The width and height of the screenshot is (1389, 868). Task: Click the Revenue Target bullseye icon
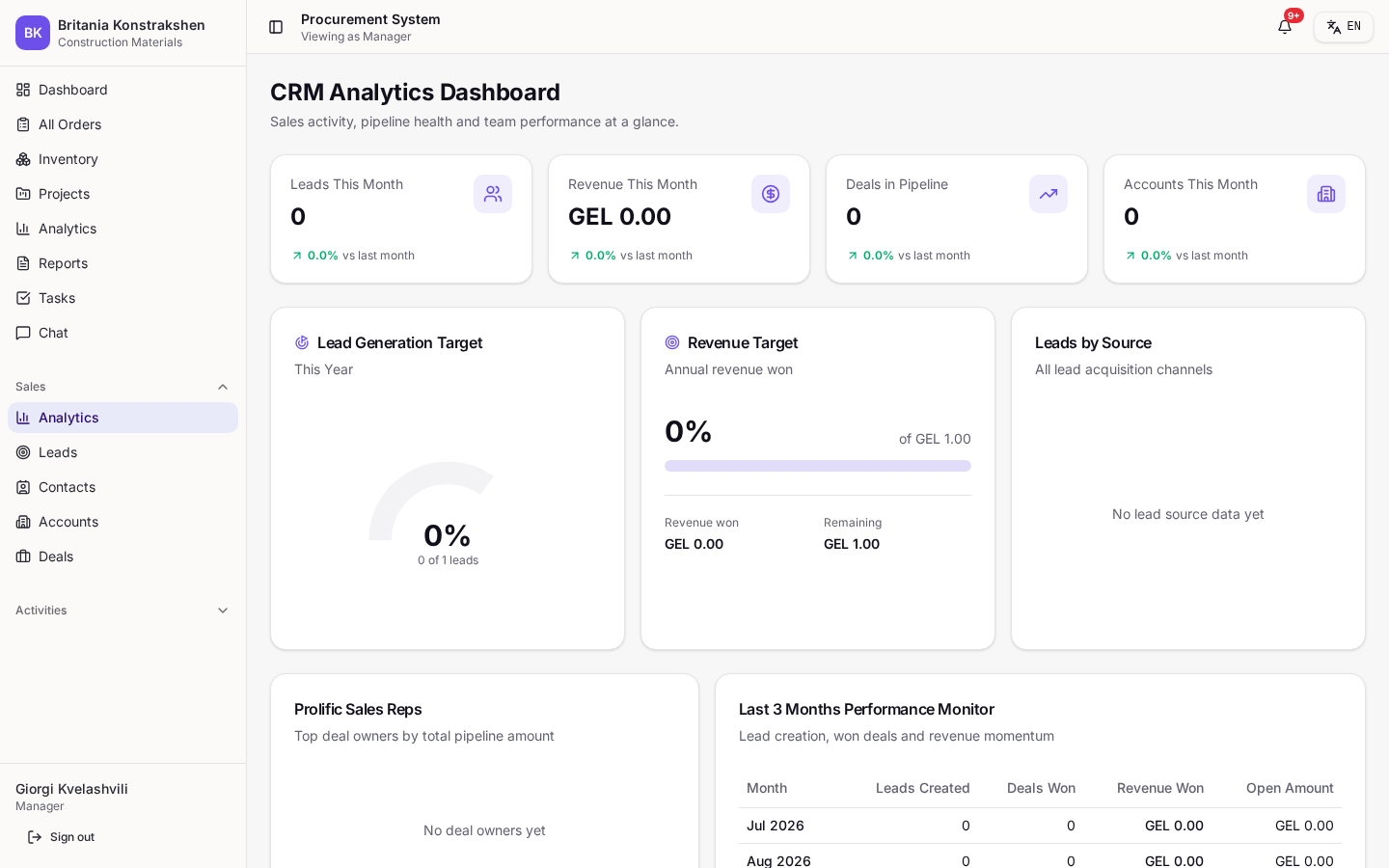point(672,342)
